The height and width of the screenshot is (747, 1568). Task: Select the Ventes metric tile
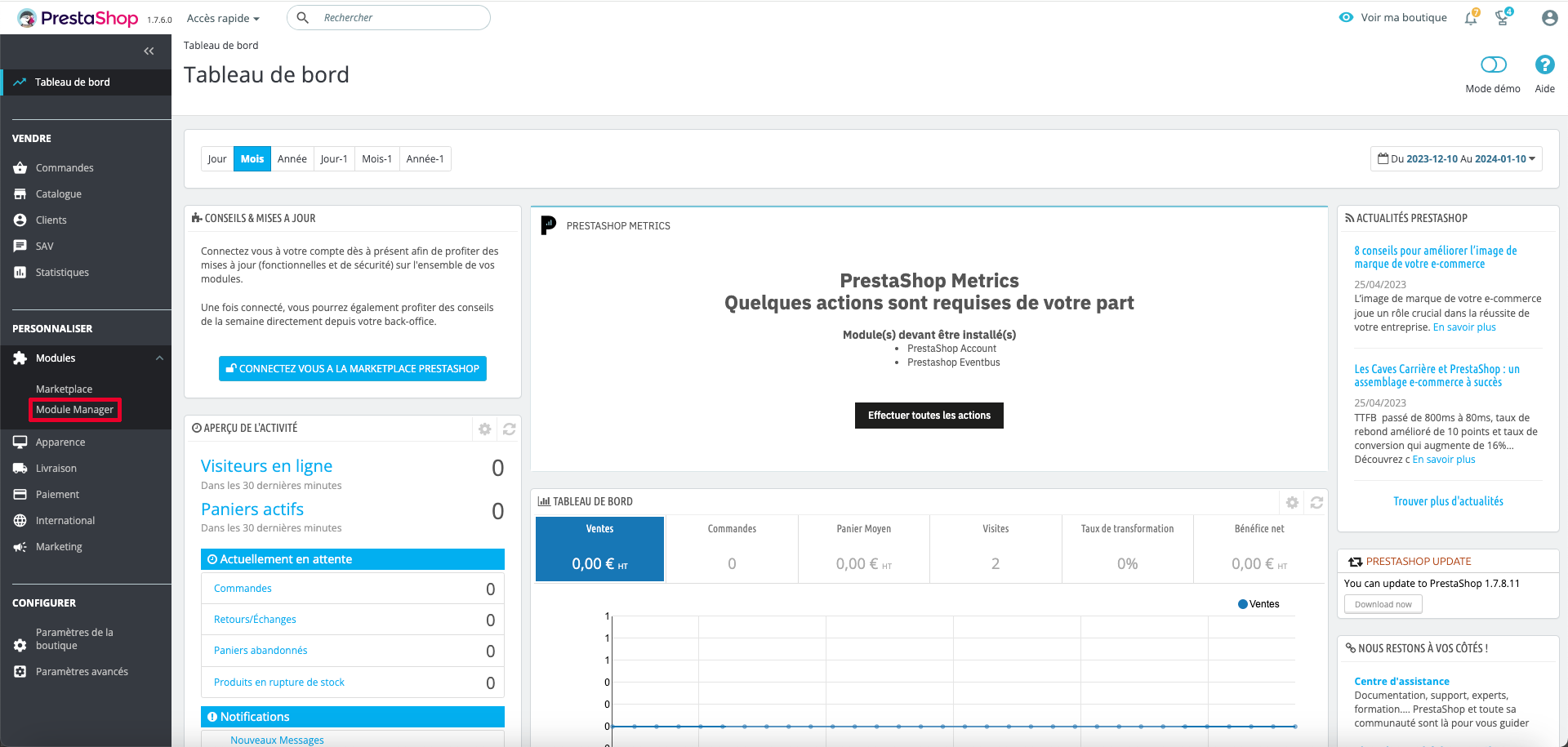pos(599,549)
